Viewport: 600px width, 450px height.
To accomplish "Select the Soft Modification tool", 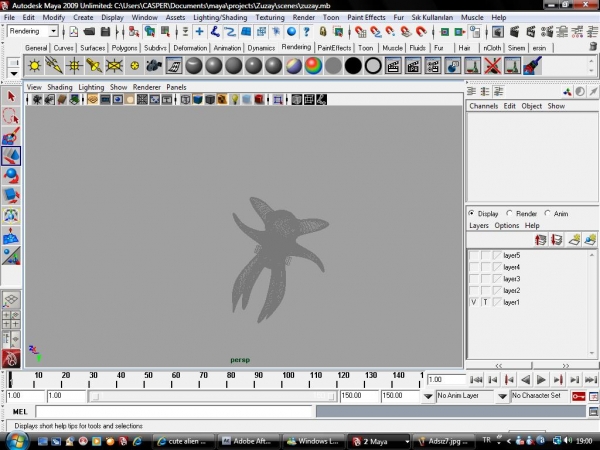I will coord(11,236).
